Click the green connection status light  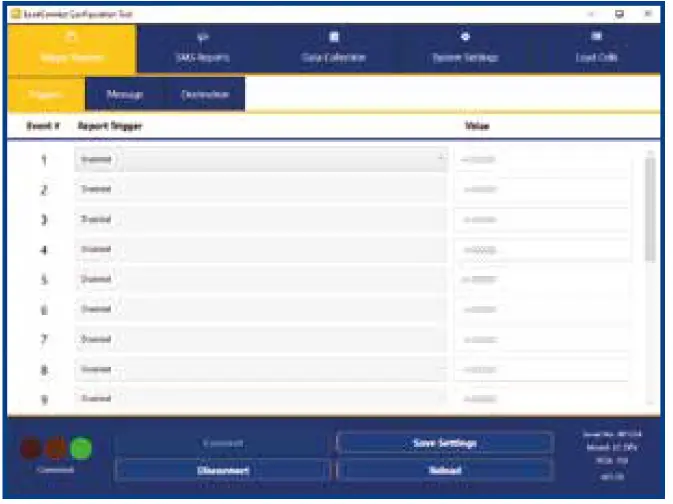click(x=81, y=448)
